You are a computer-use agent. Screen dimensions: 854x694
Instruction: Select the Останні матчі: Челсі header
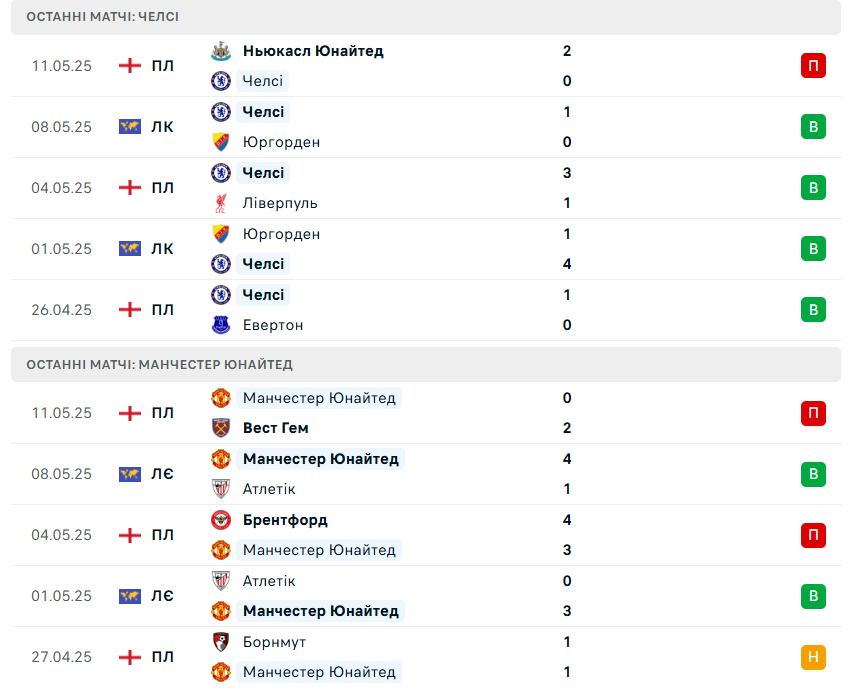[x=426, y=17]
